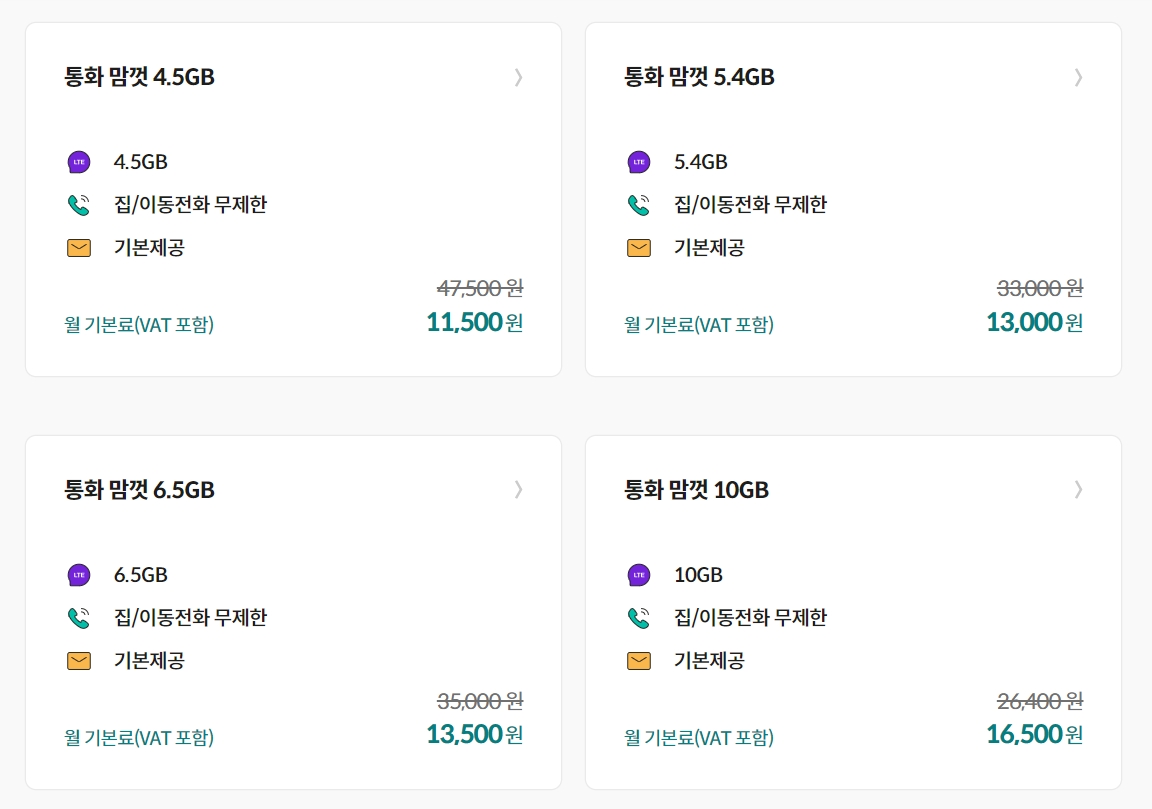This screenshot has height=809, width=1152.
Task: Click the 11,500원 monthly price
Action: 474,323
